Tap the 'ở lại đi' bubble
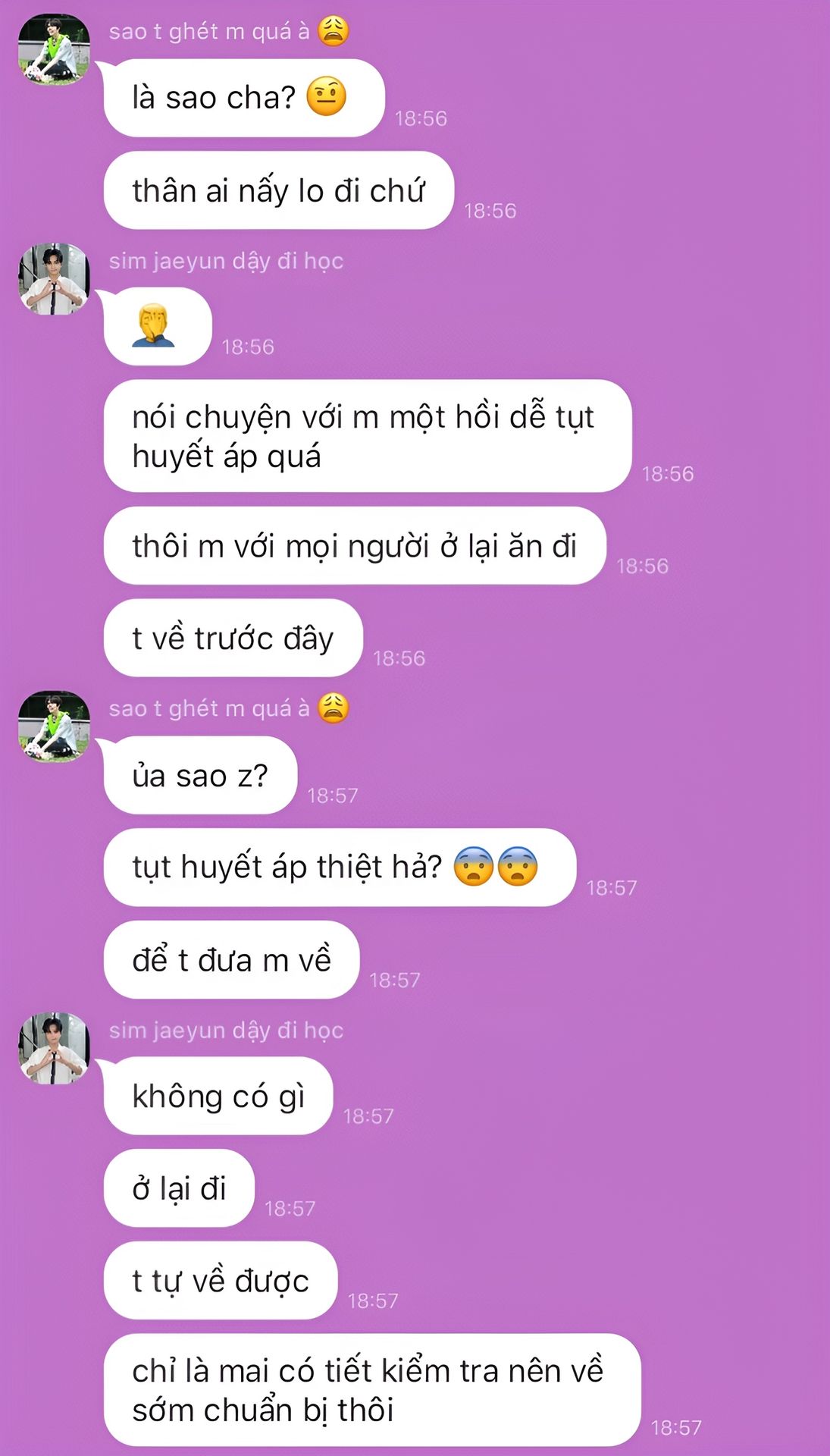The width and height of the screenshot is (830, 1456). tap(179, 1188)
